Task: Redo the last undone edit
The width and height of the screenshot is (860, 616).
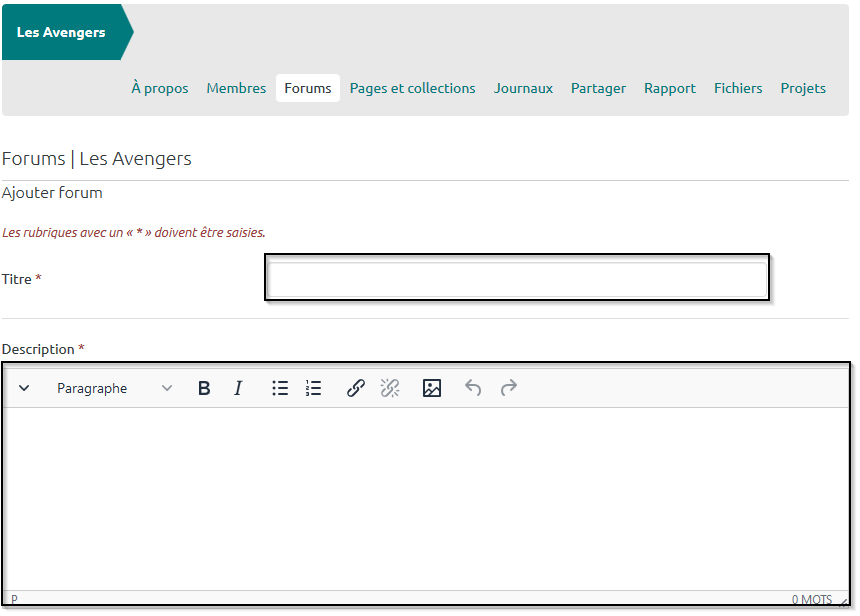Action: coord(508,388)
